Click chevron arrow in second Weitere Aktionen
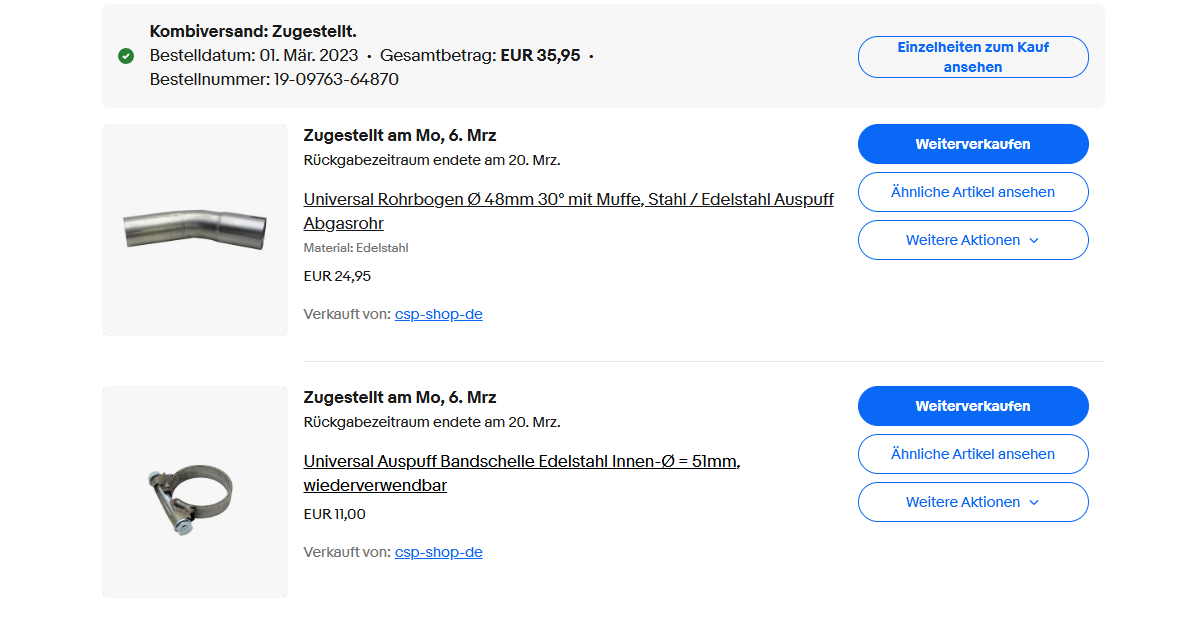 pos(1034,503)
